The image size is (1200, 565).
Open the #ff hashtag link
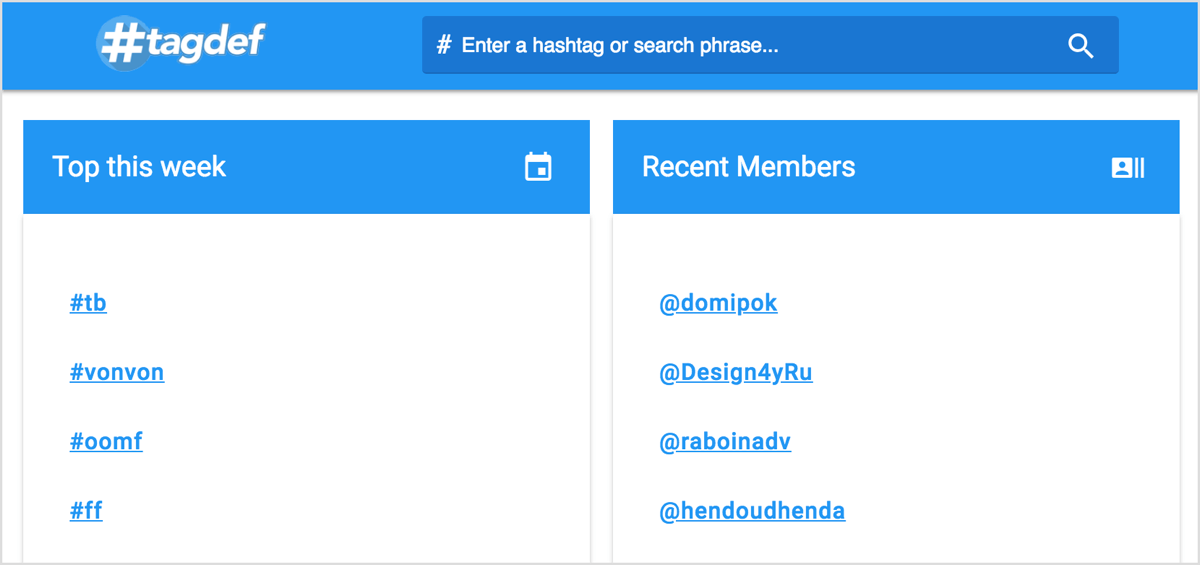[86, 511]
